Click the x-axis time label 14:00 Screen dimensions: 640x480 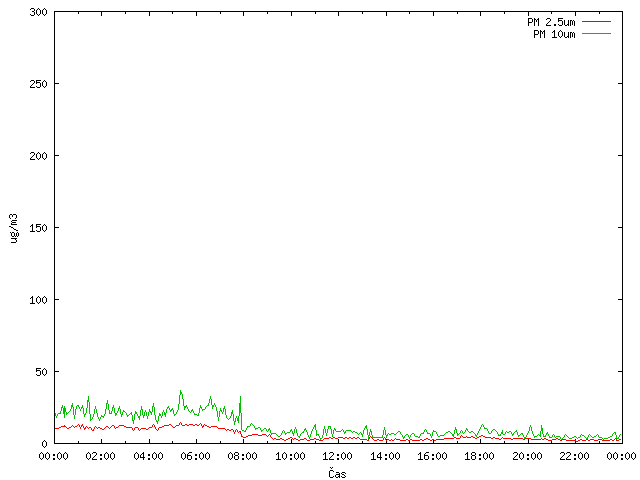click(385, 456)
